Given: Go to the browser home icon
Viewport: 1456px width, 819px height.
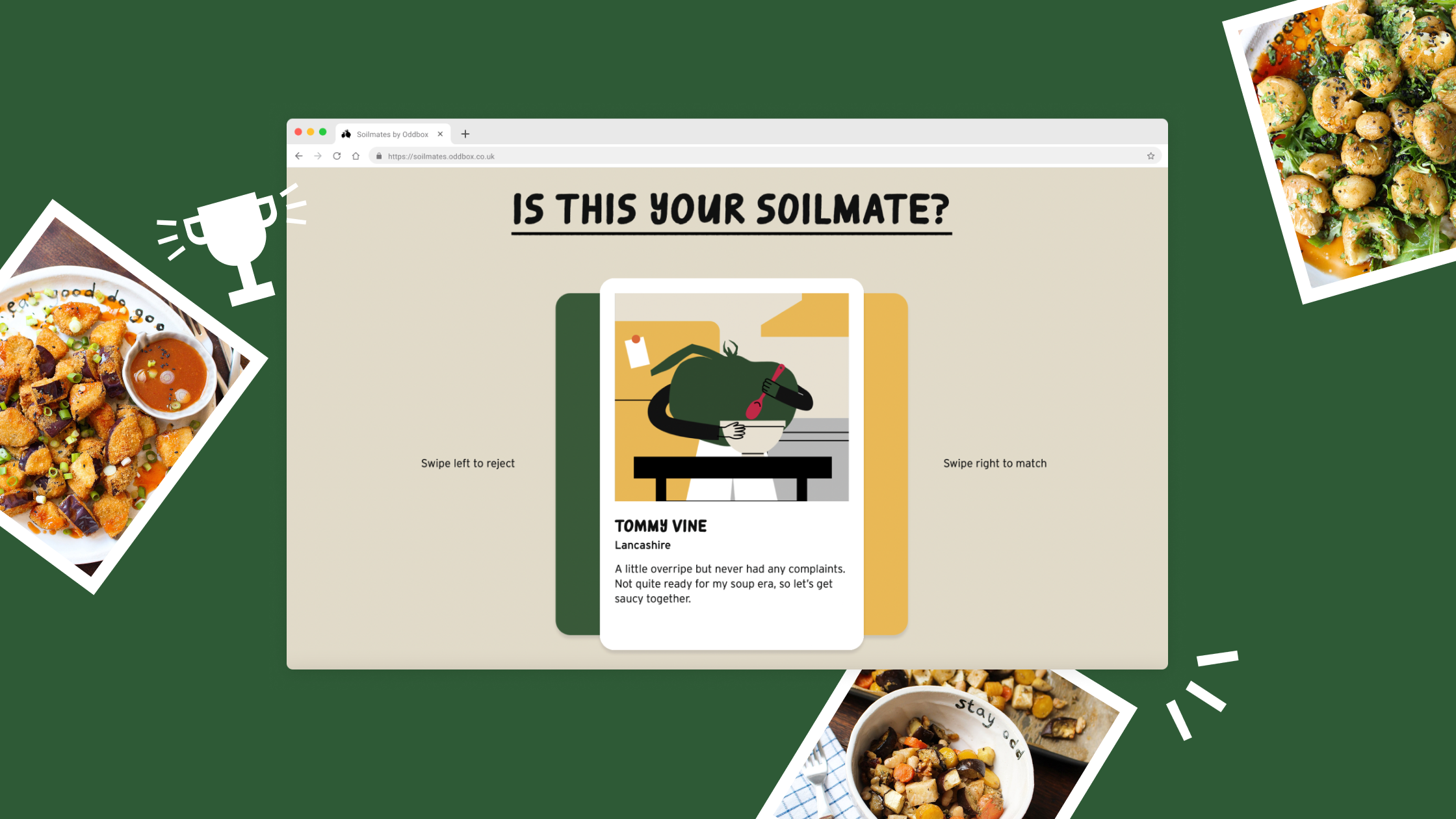Looking at the screenshot, I should click(356, 156).
